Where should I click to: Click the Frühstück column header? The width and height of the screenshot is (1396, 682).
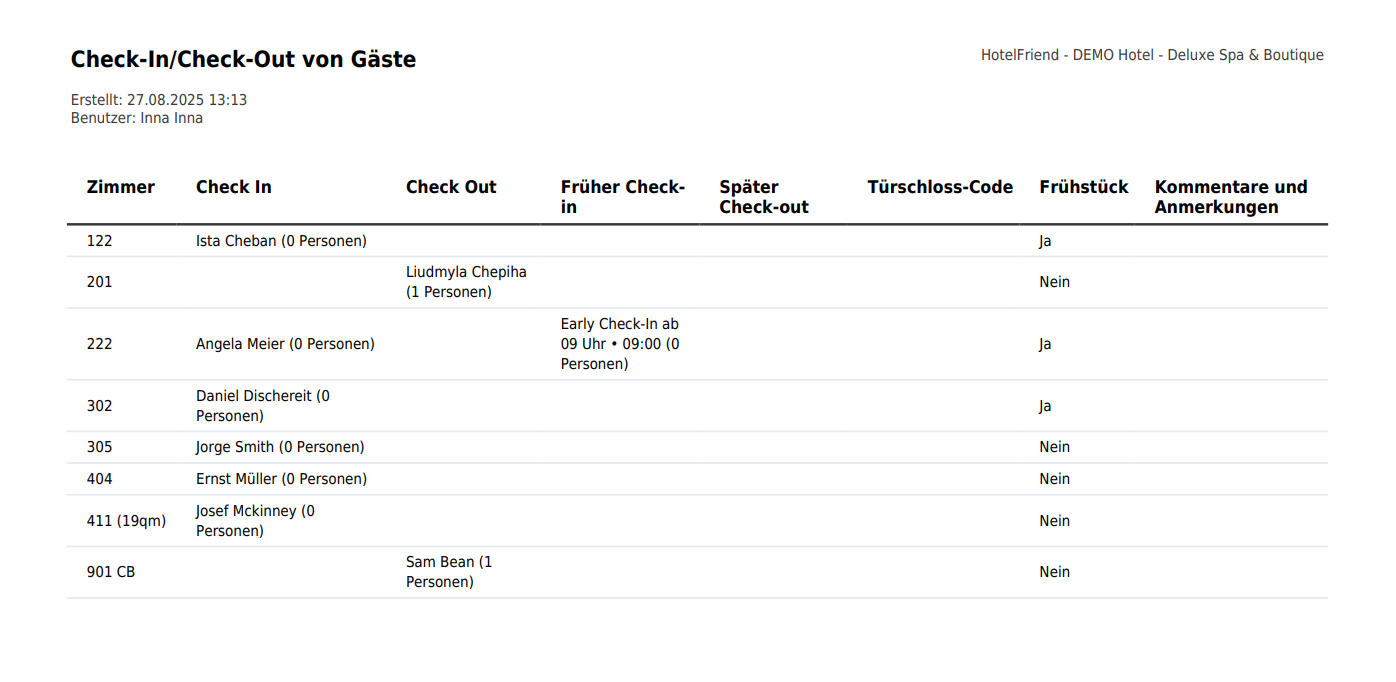(x=1084, y=187)
